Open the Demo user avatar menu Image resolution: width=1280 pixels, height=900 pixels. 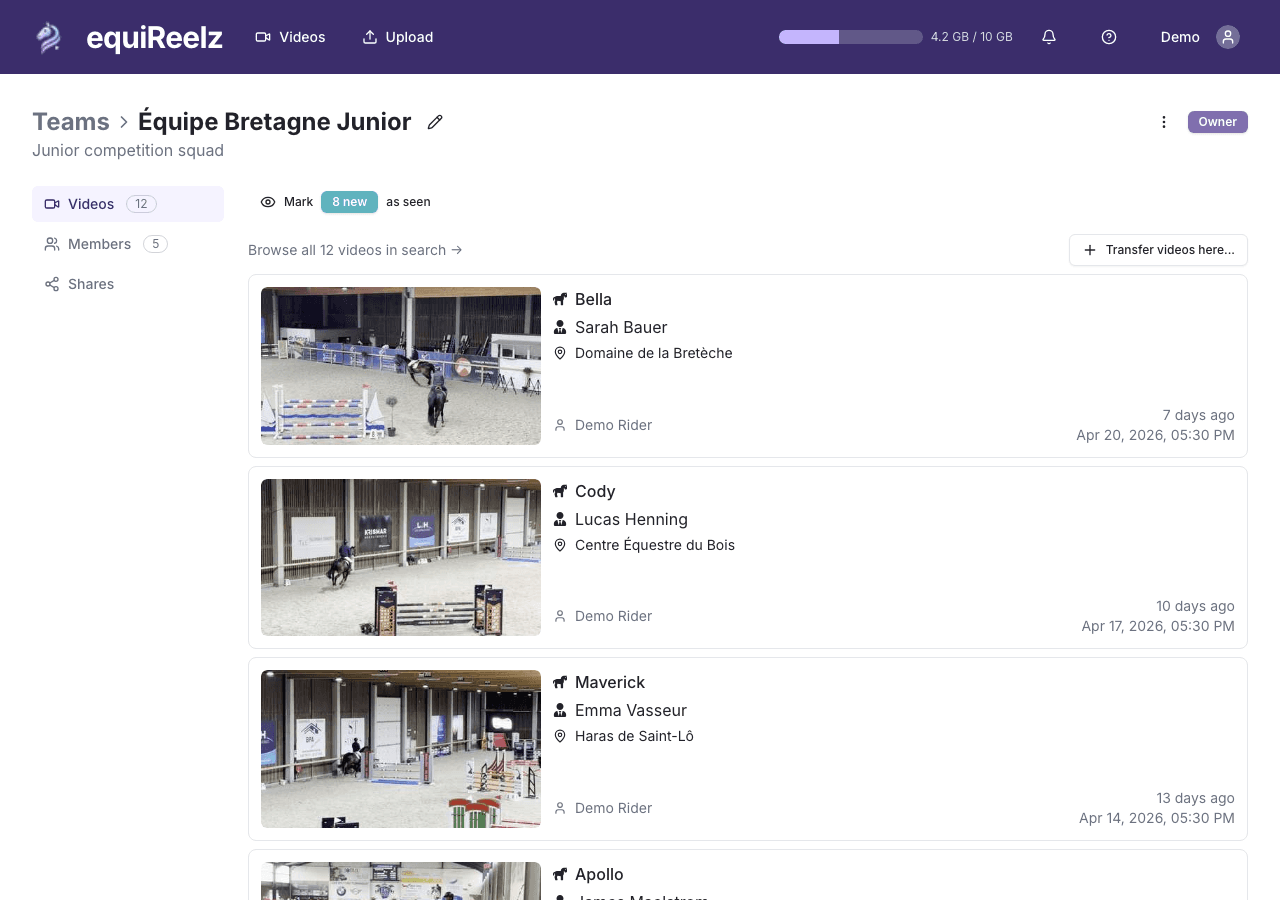pos(1228,37)
